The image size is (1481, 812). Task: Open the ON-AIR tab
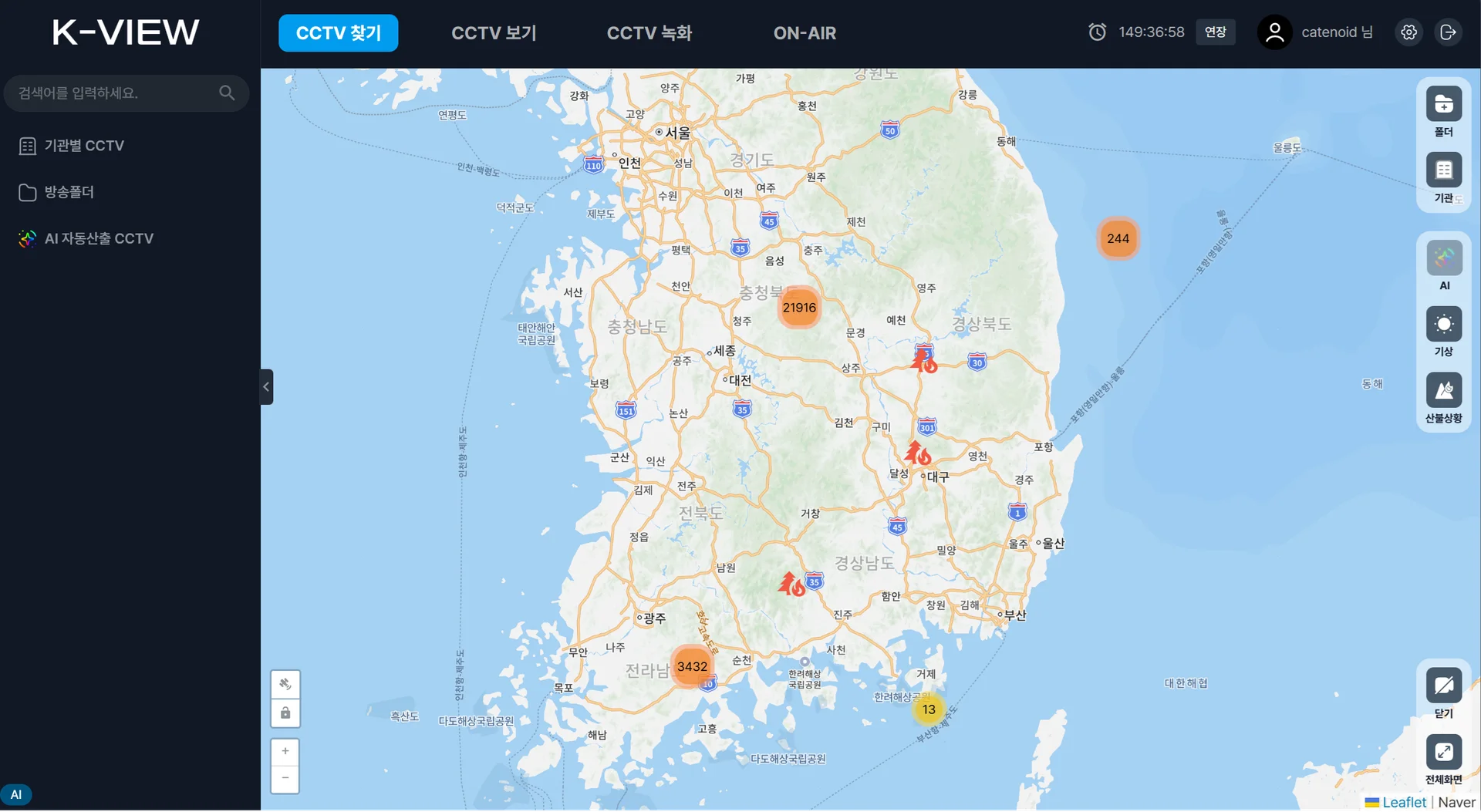[x=805, y=33]
